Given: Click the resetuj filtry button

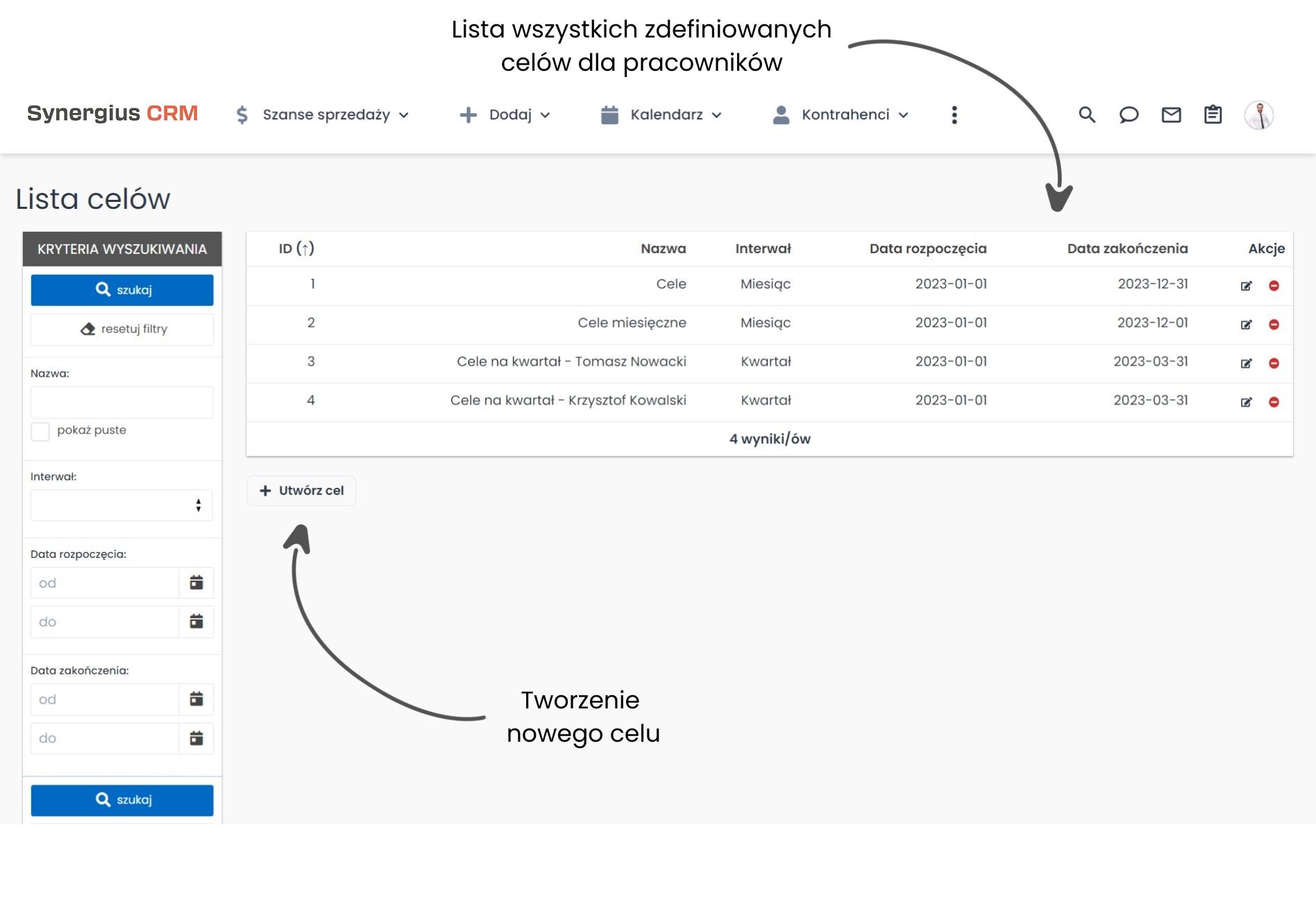Looking at the screenshot, I should click(121, 329).
